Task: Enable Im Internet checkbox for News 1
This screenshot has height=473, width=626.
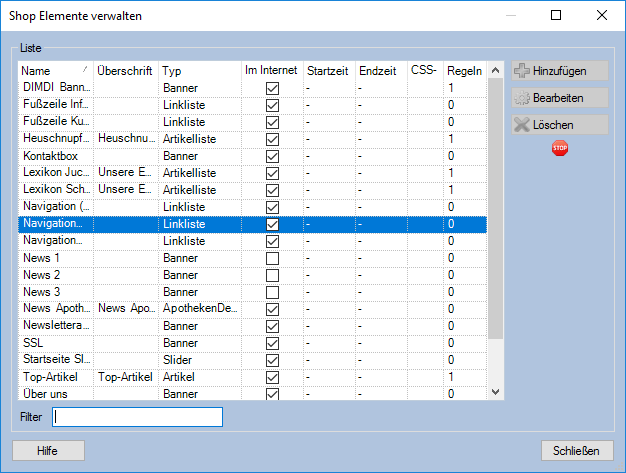Action: (x=272, y=258)
